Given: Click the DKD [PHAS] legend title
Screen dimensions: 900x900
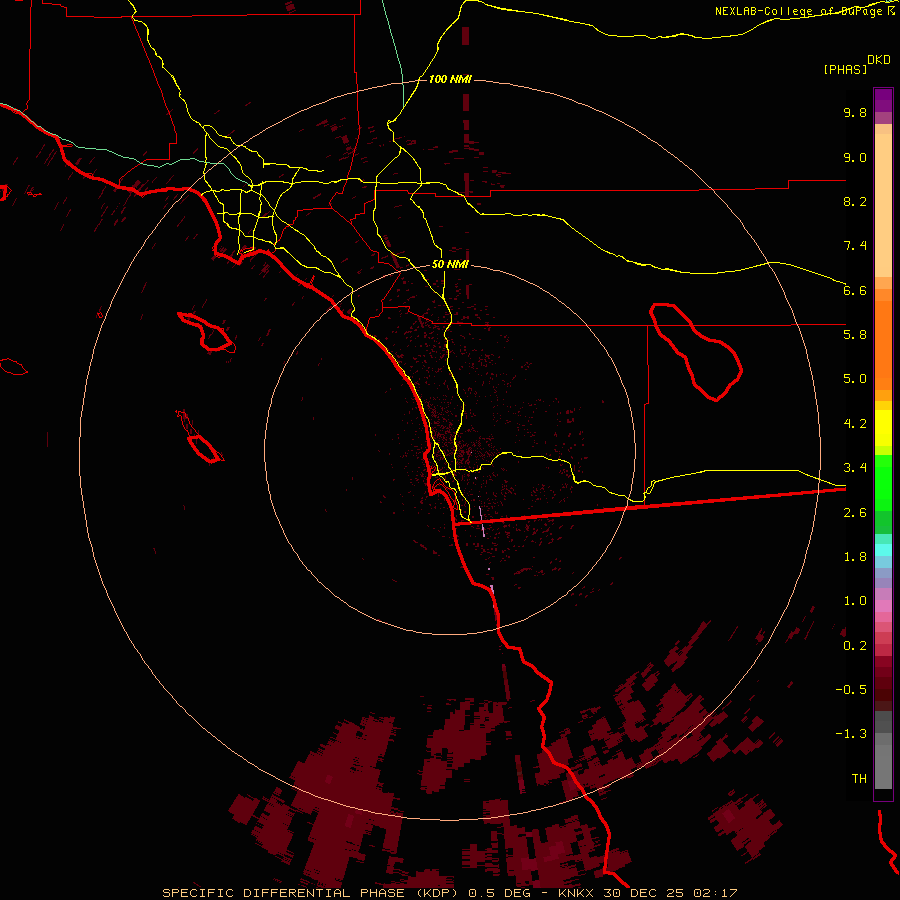Looking at the screenshot, I should pyautogui.click(x=856, y=64).
